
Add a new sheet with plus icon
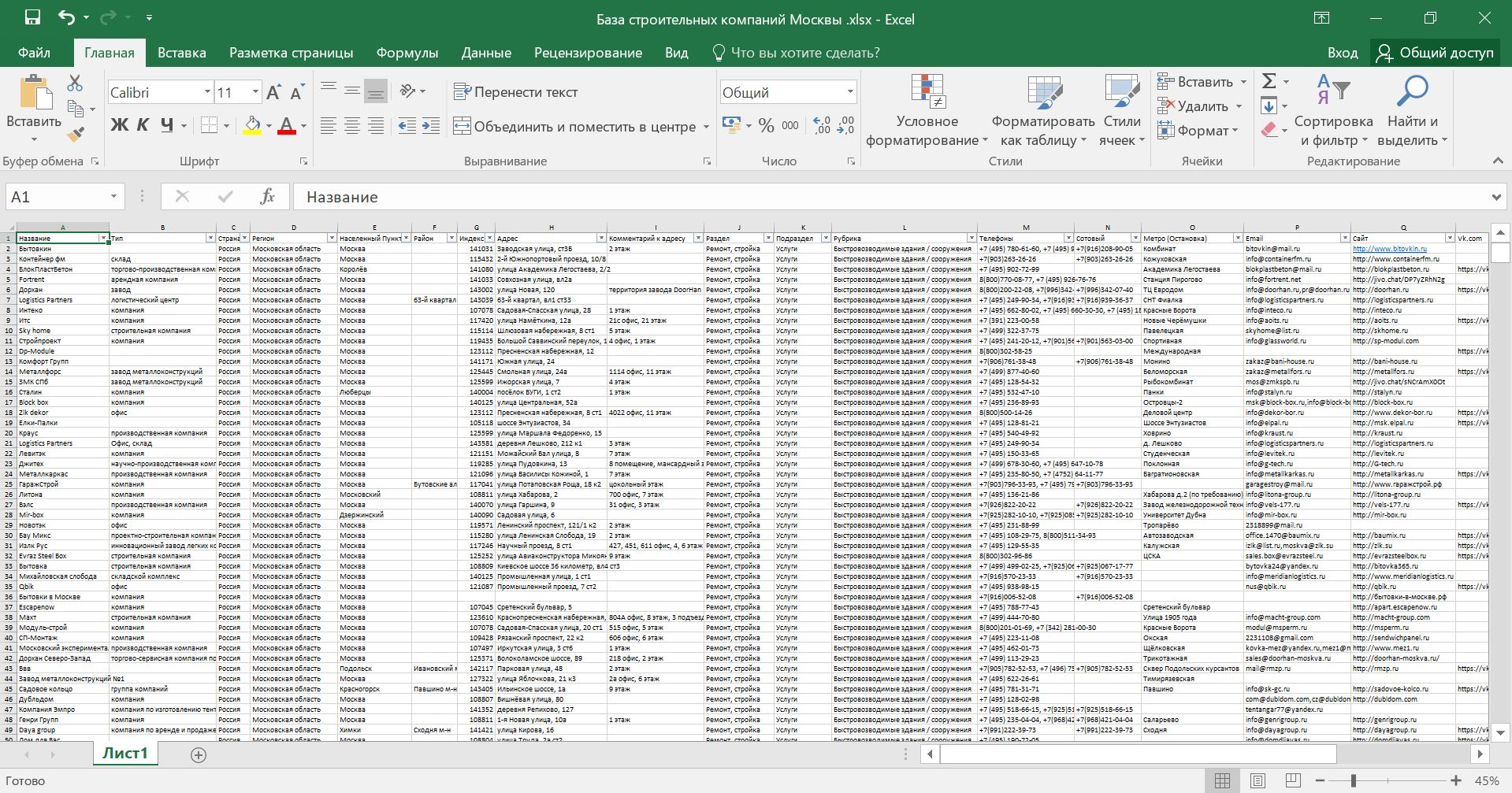coord(199,755)
